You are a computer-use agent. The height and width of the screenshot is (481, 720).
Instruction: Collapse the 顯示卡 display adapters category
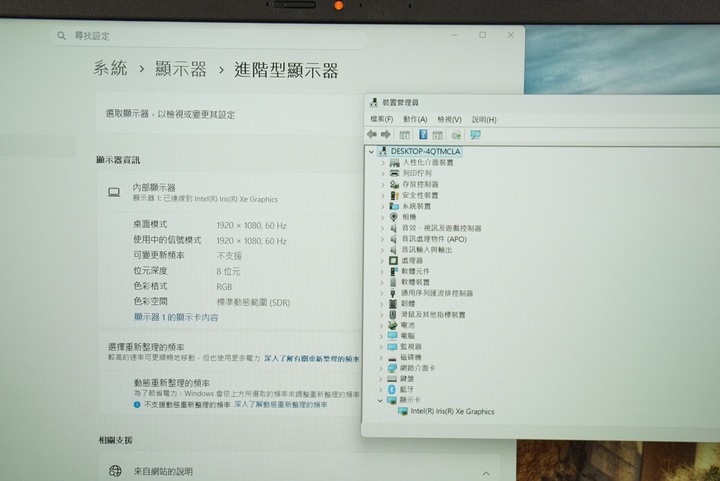(x=380, y=400)
